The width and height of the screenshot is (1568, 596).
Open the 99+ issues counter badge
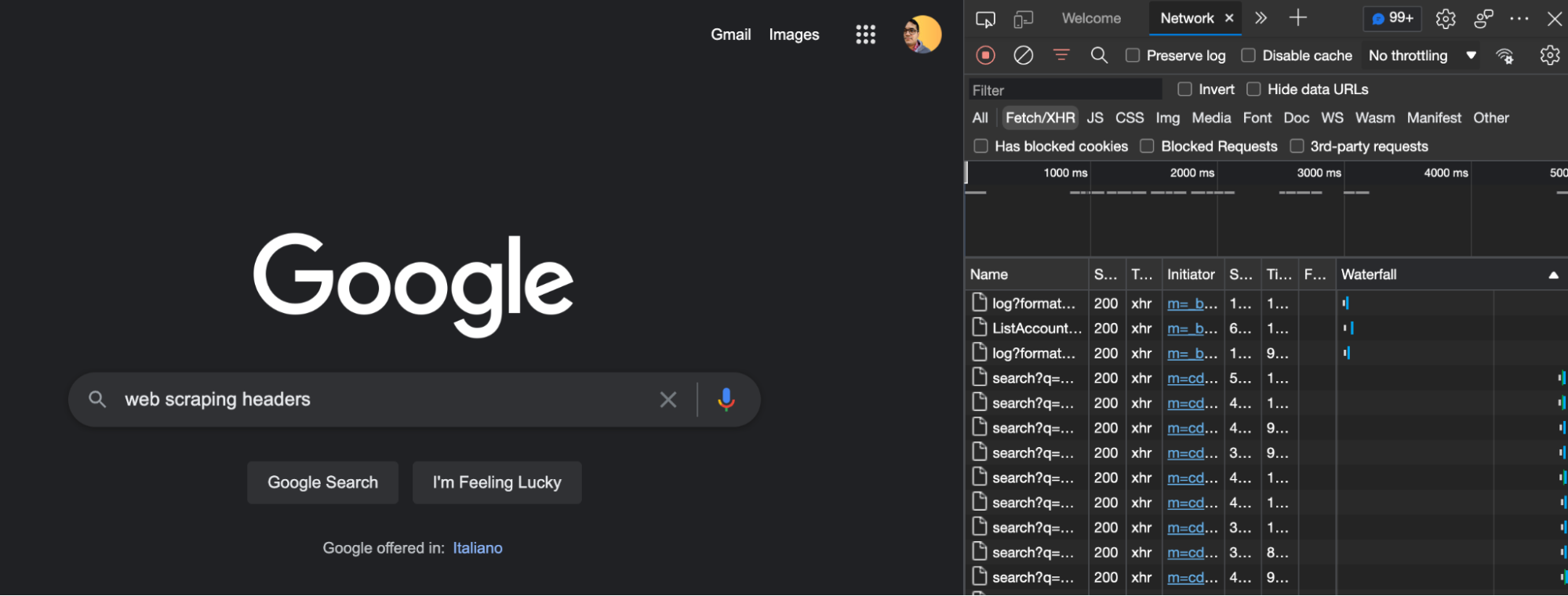coord(1393,18)
